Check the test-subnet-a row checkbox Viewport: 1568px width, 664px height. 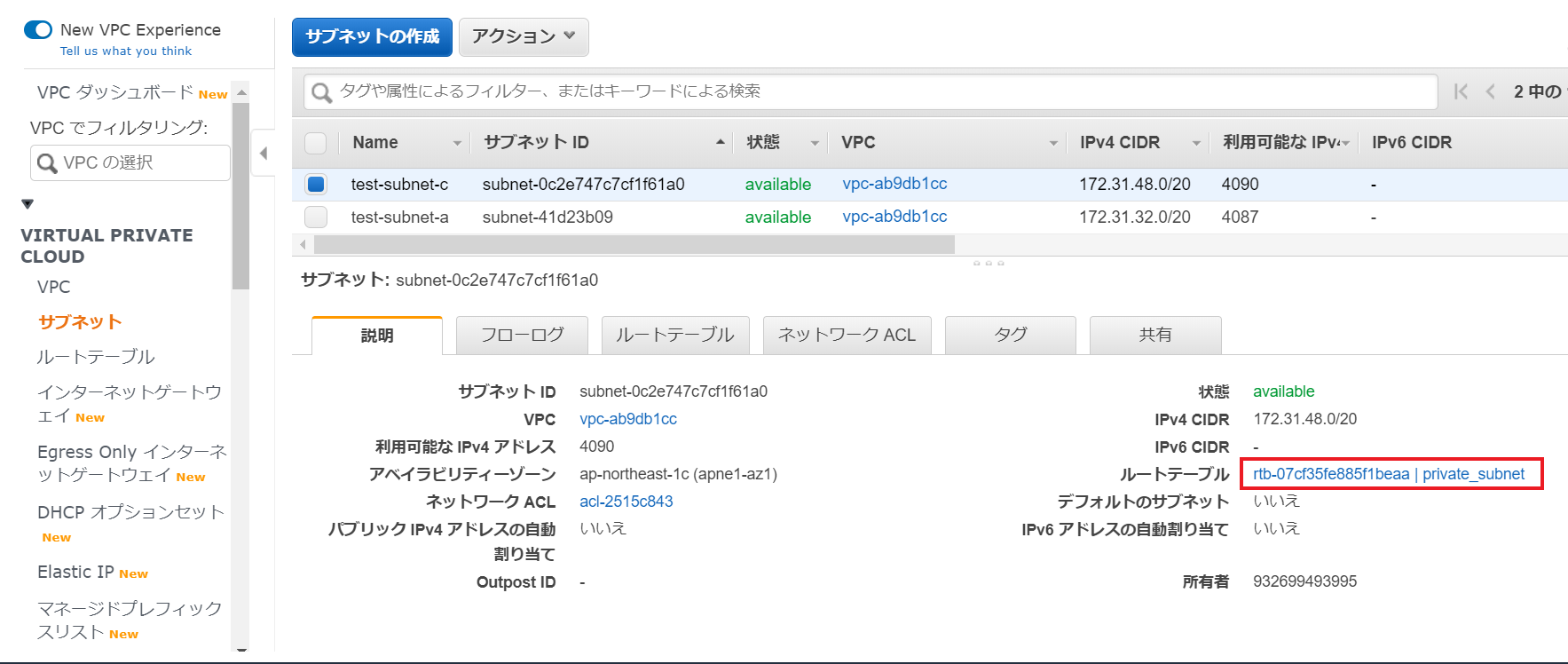[x=316, y=217]
